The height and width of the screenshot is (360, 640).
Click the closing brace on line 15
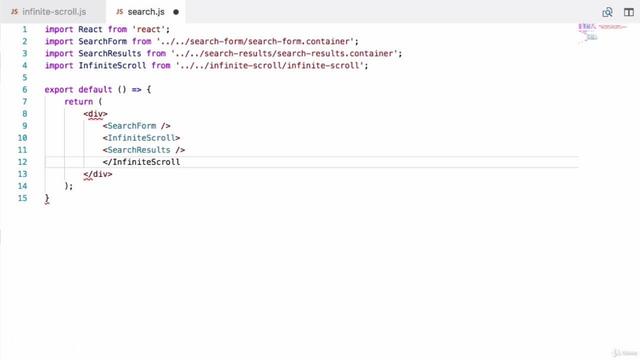(47, 198)
